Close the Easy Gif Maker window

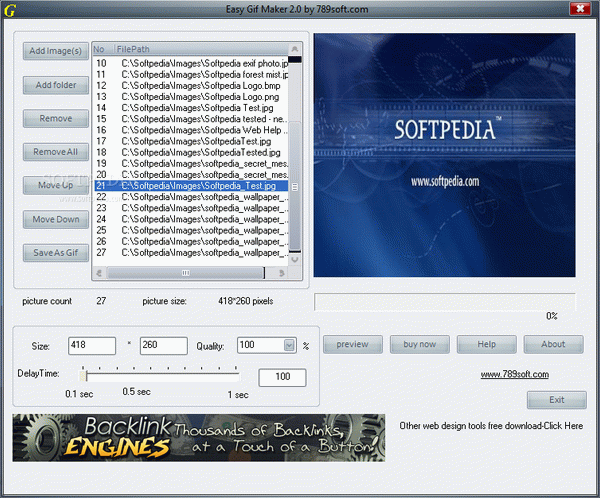(580, 8)
